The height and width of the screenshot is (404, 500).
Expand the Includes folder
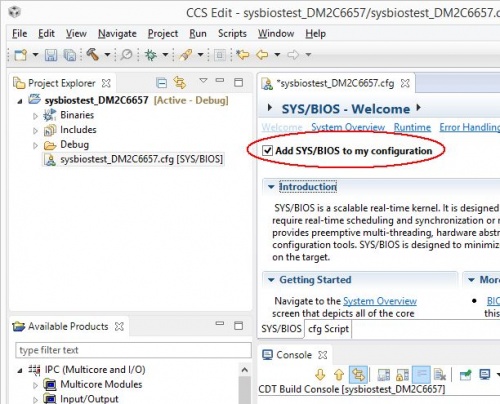tap(35, 131)
